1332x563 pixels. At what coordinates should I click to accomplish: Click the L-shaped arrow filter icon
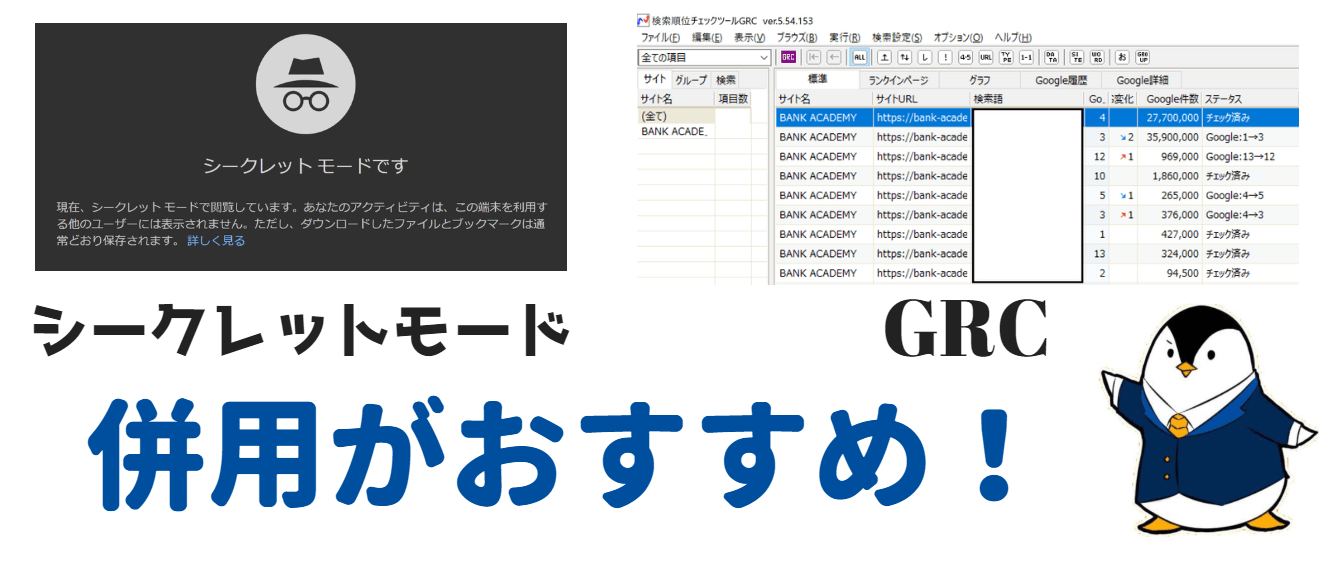pos(925,57)
